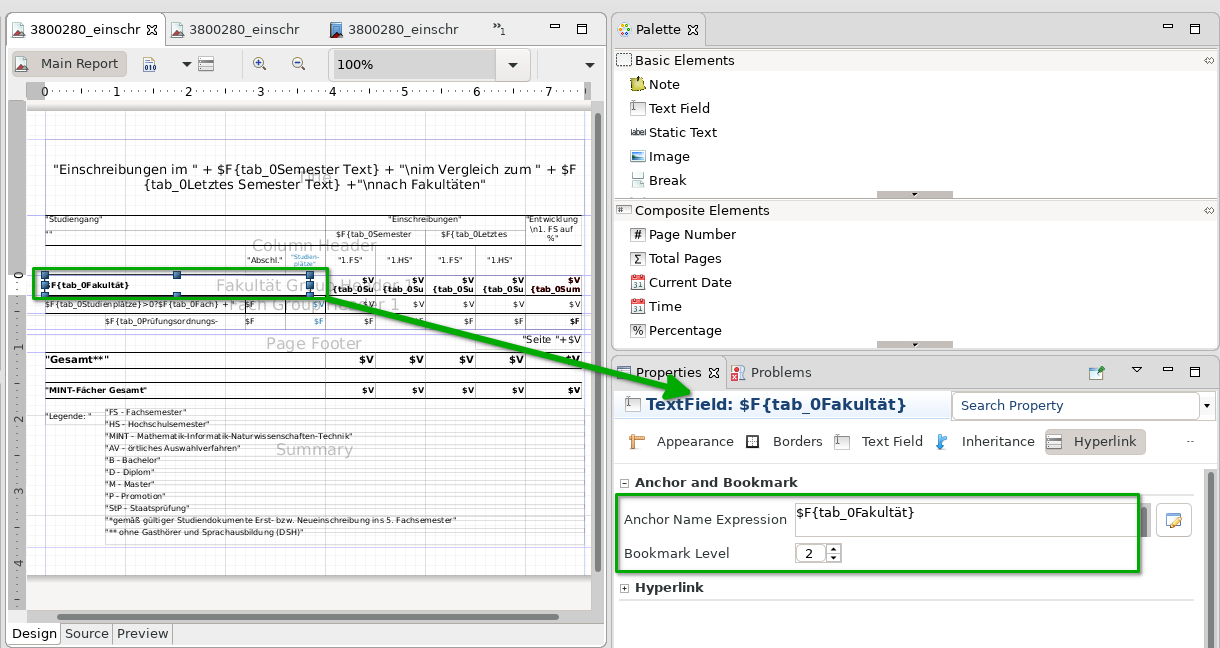Show hidden editor tabs list
The height and width of the screenshot is (648, 1220).
[499, 30]
